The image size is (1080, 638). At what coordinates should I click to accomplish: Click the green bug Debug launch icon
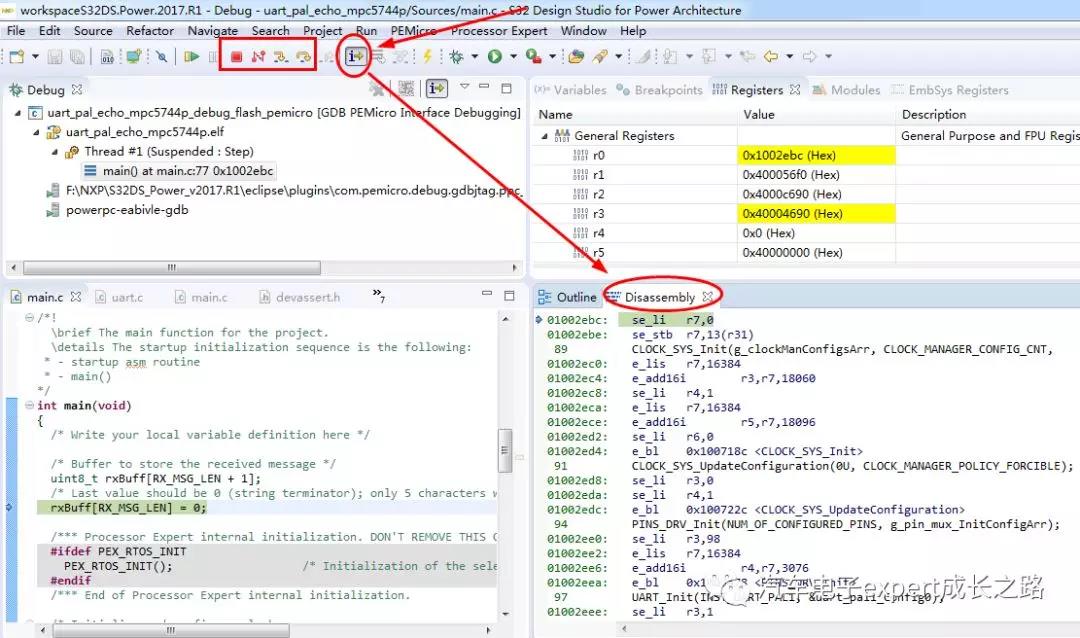(x=456, y=57)
